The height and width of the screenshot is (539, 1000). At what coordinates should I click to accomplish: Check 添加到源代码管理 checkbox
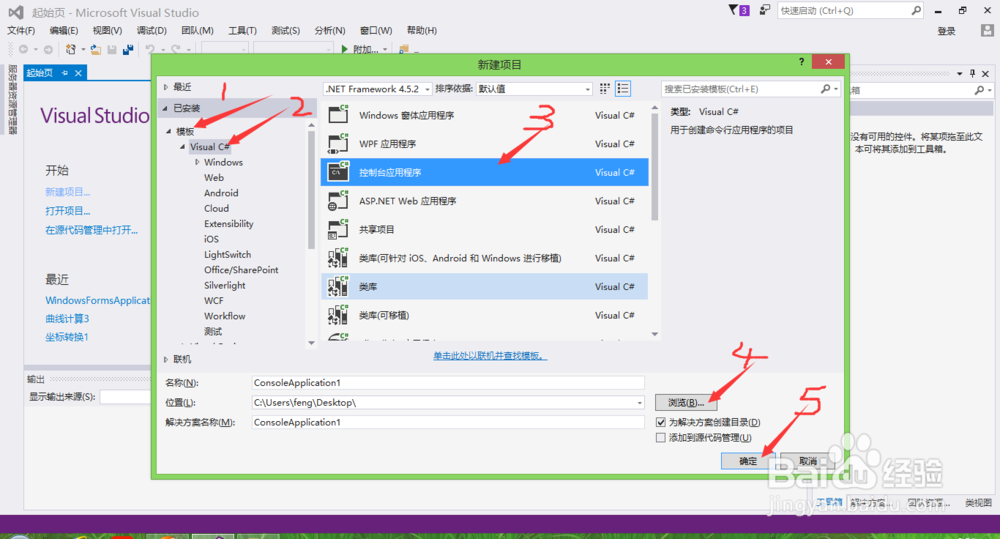tap(661, 438)
